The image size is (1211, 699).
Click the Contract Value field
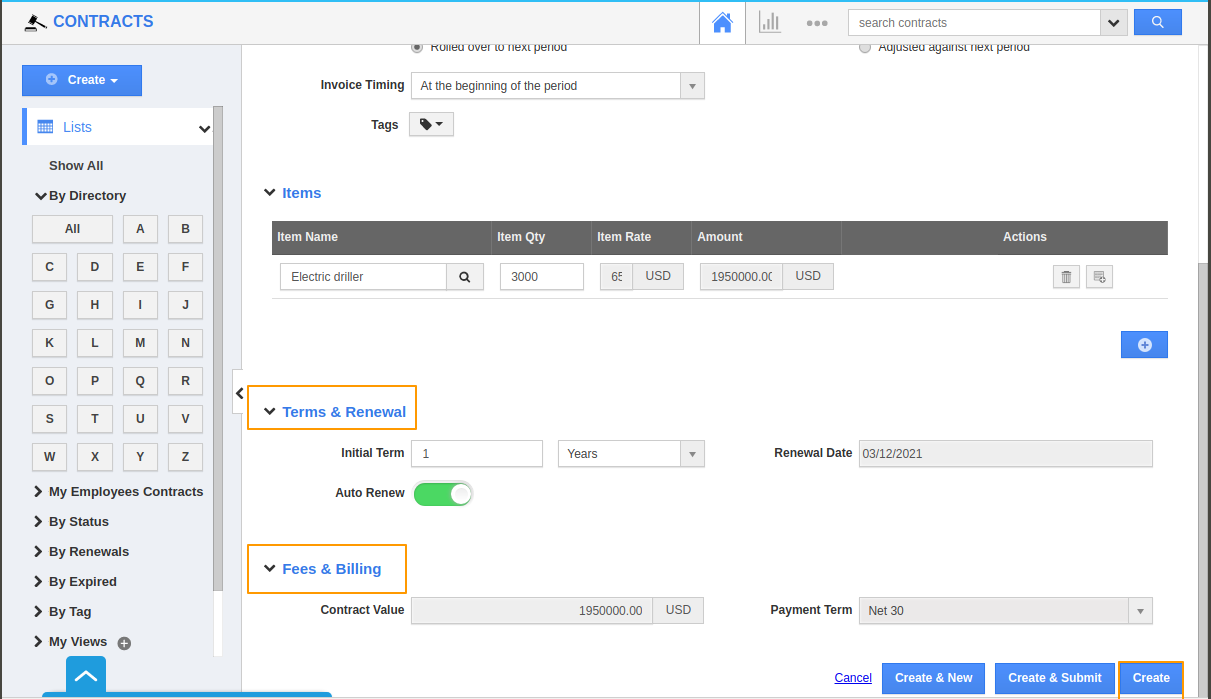[x=532, y=610]
